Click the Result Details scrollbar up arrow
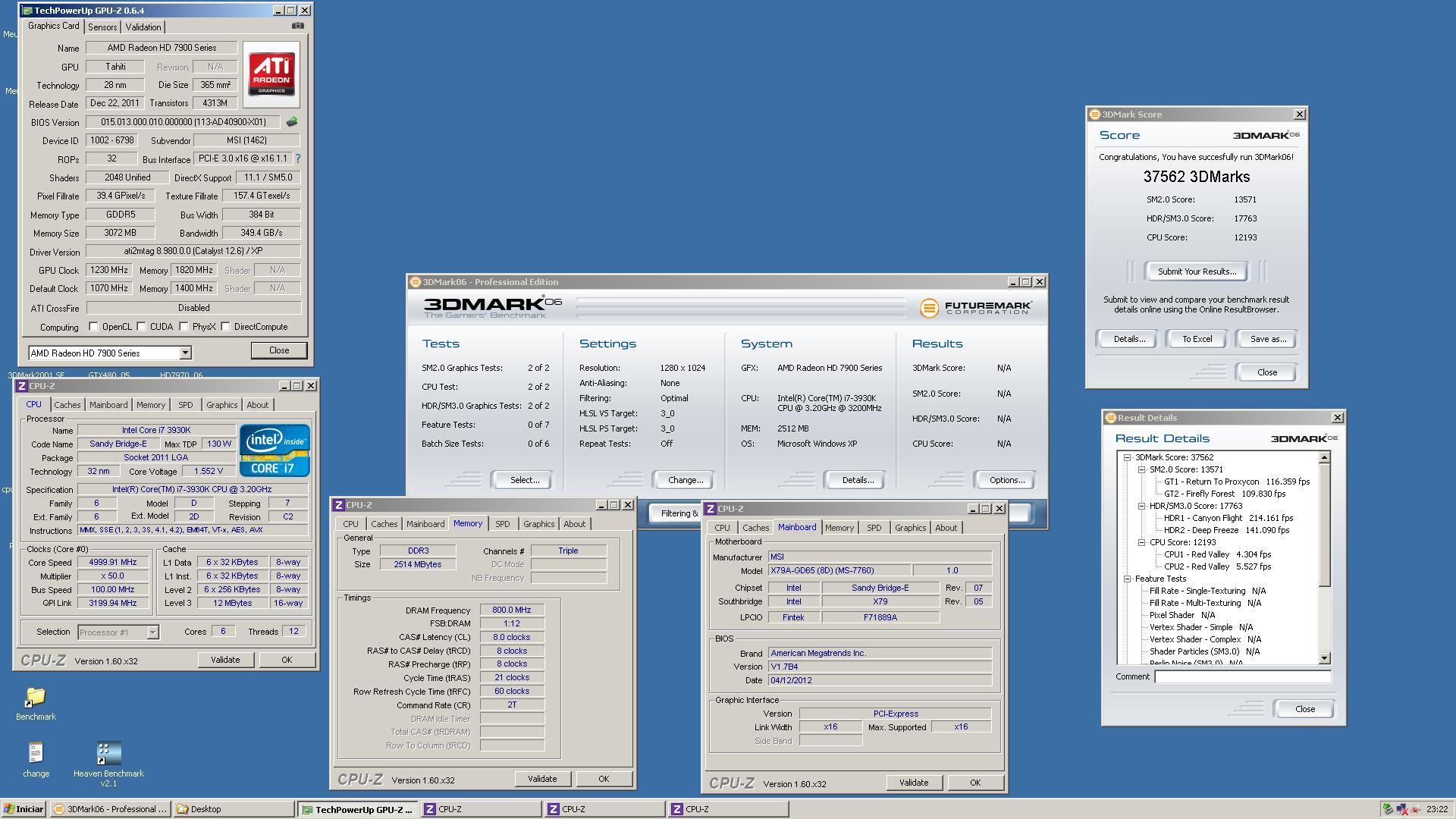This screenshot has width=1456, height=819. [x=1324, y=457]
